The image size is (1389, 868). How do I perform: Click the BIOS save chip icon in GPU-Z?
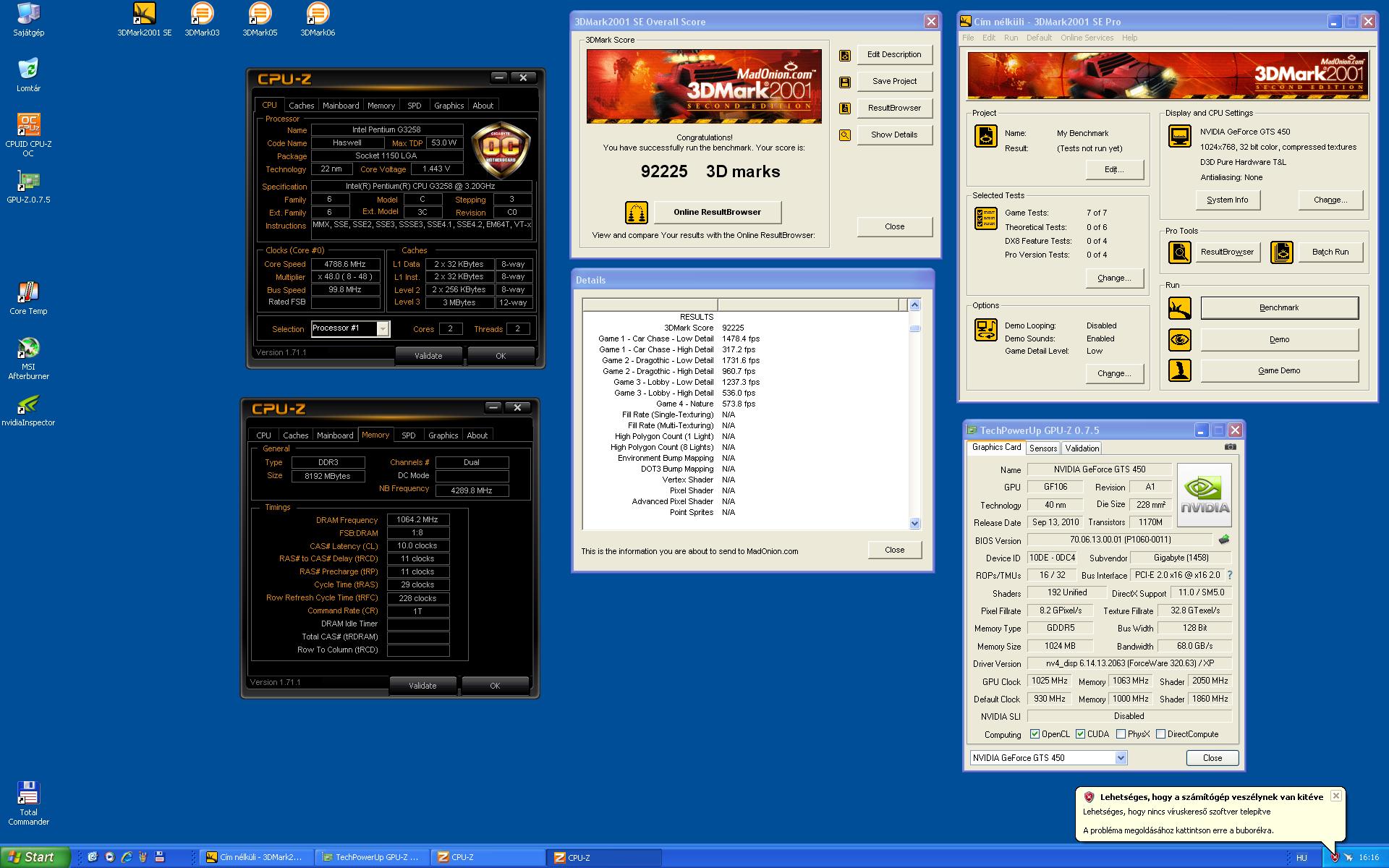1224,540
